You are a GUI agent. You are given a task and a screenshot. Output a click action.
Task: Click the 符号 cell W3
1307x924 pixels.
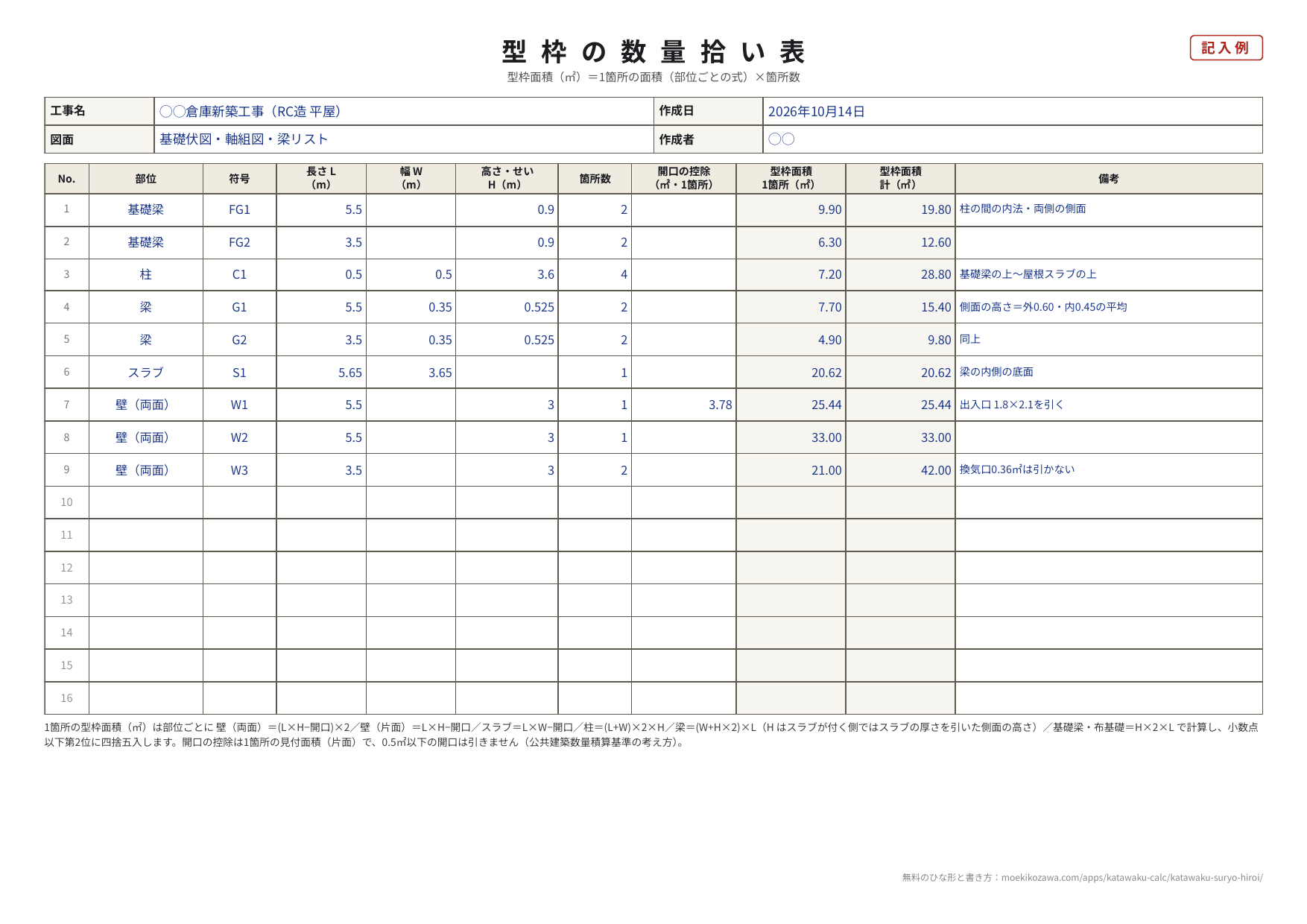(239, 470)
